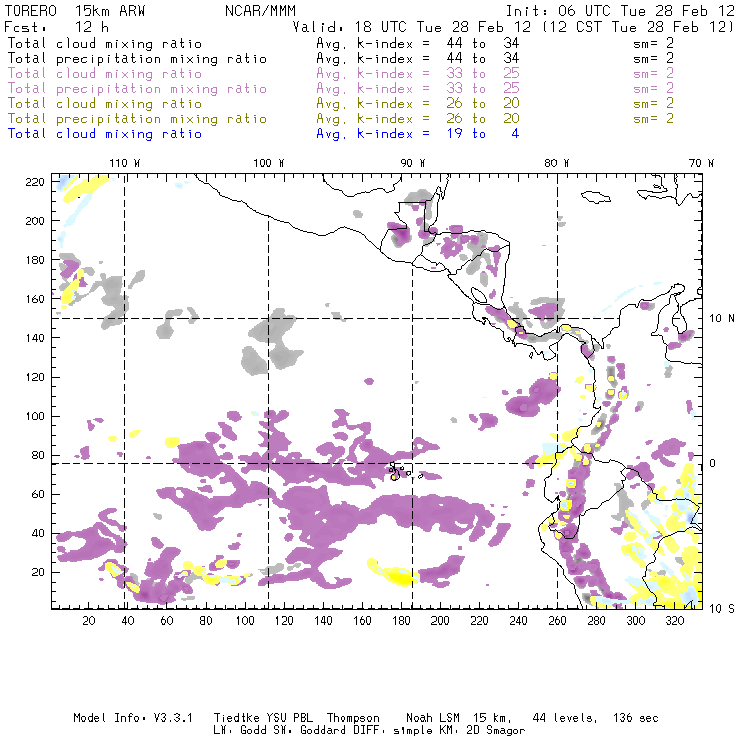Select "100" on the horizontal grid axis
The height and width of the screenshot is (740, 740).
(x=245, y=621)
